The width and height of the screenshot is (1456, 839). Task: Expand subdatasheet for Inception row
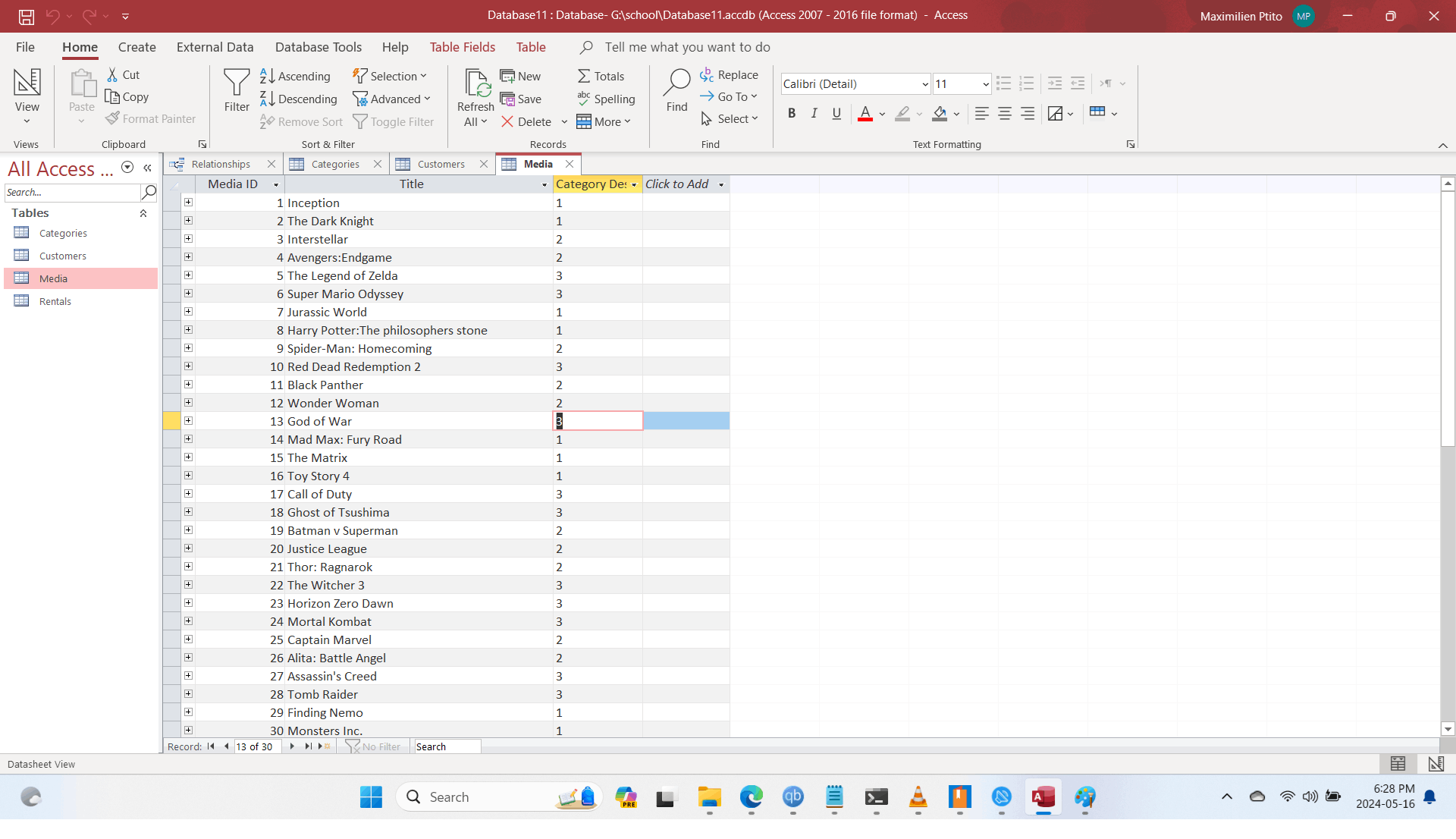coord(188,203)
